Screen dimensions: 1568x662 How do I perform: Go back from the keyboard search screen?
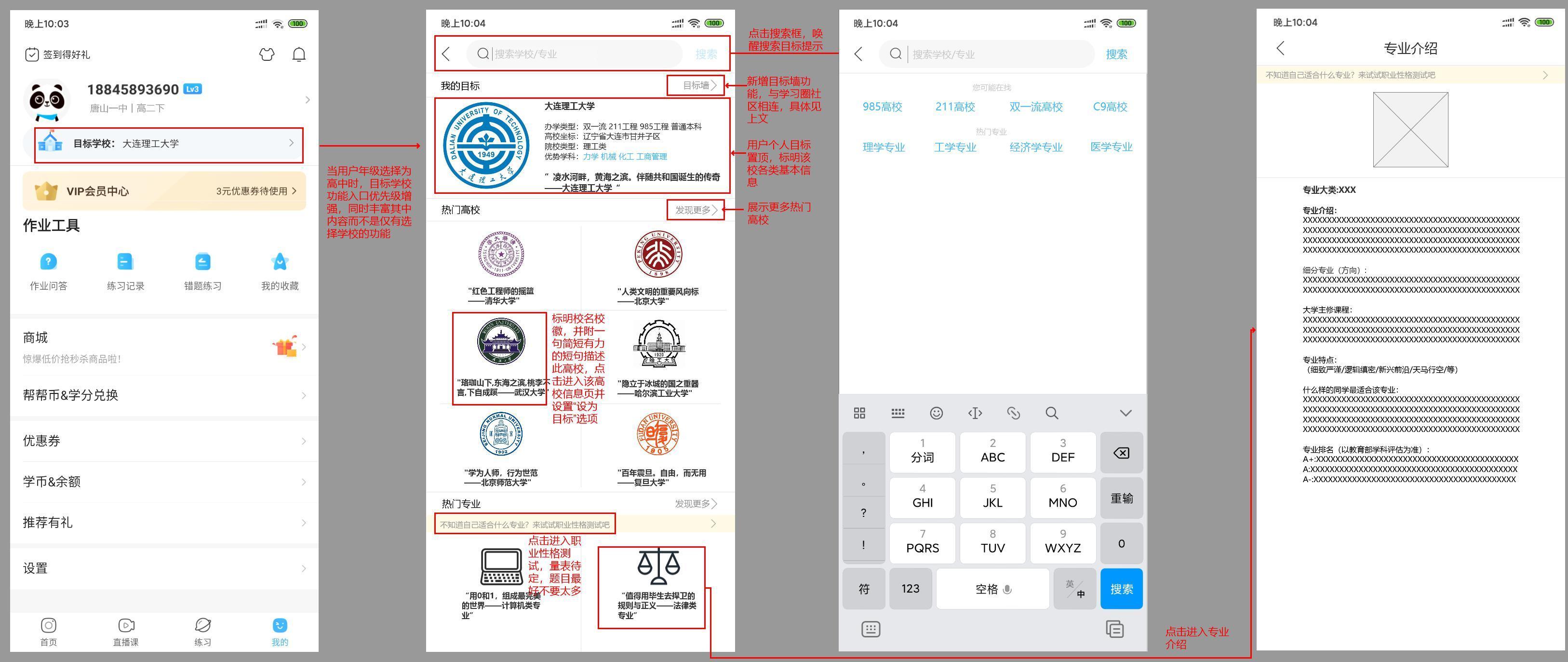858,54
